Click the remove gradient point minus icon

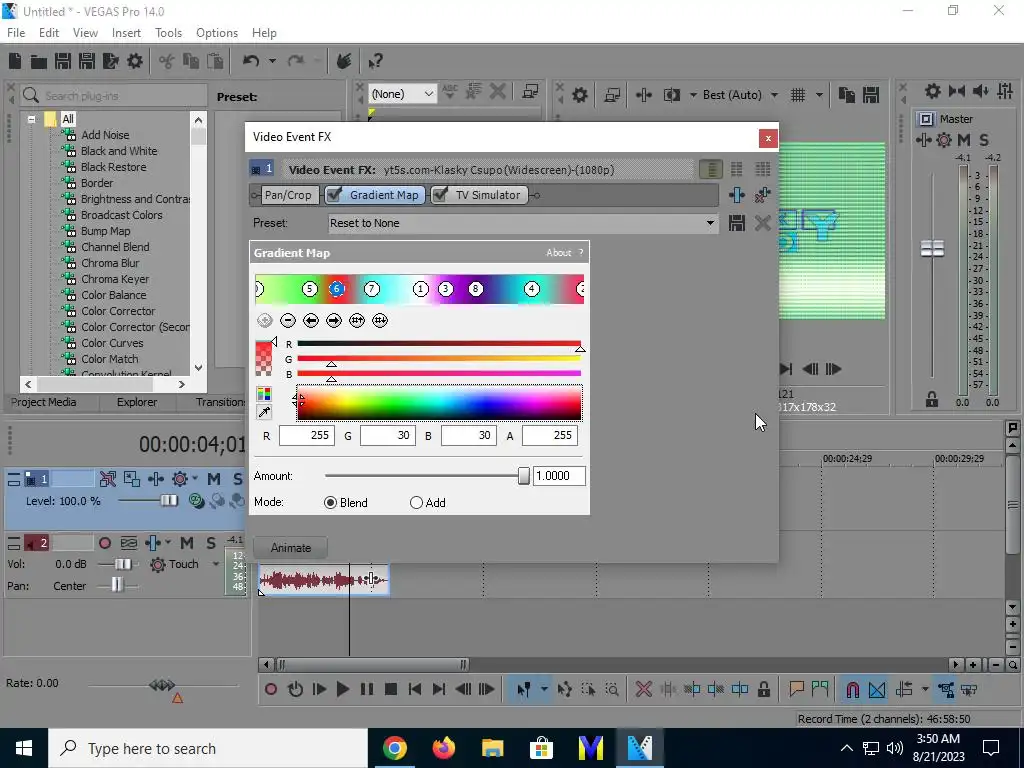click(x=288, y=320)
